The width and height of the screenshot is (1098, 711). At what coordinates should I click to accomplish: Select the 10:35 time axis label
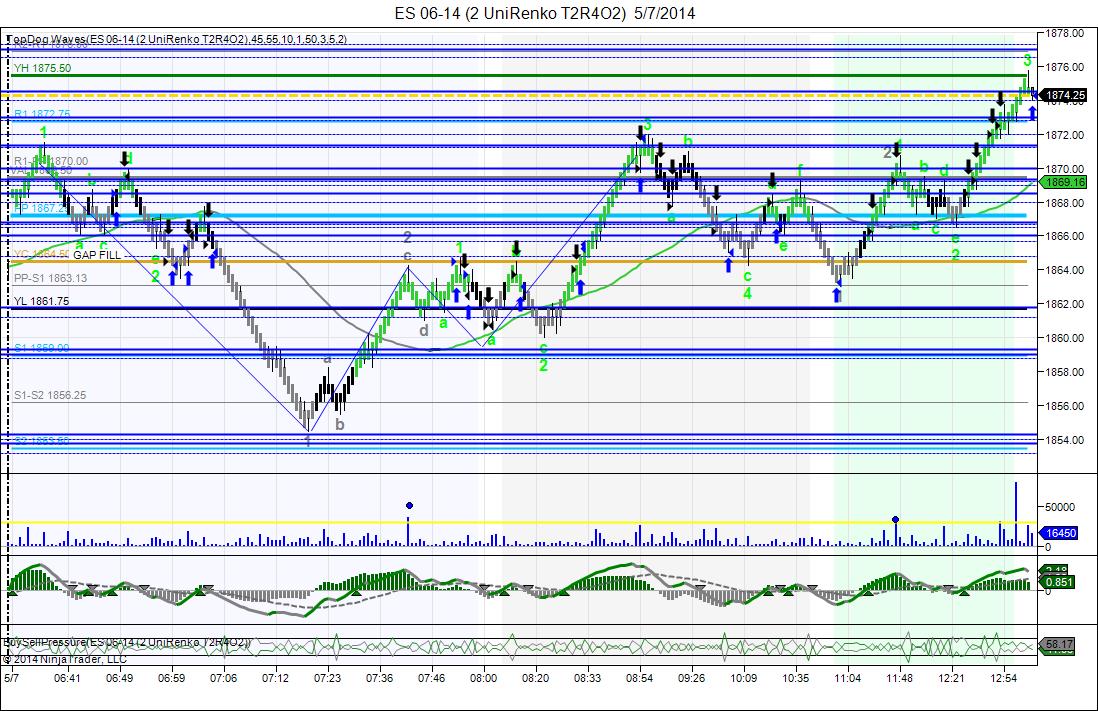point(795,678)
